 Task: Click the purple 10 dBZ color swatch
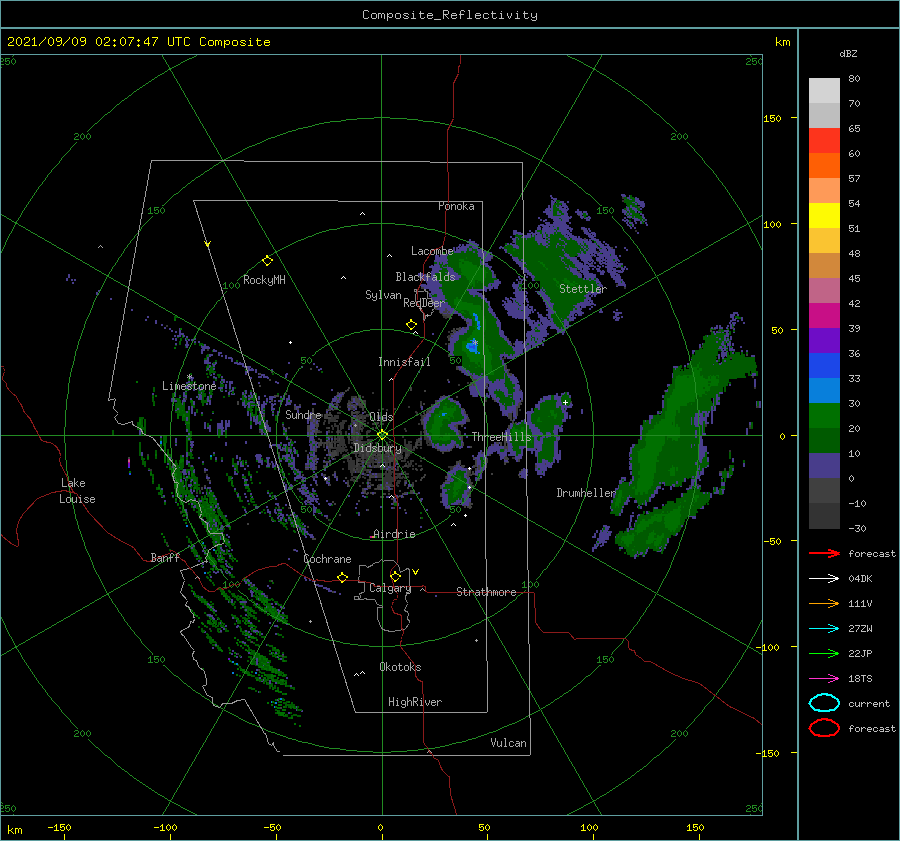pos(824,466)
